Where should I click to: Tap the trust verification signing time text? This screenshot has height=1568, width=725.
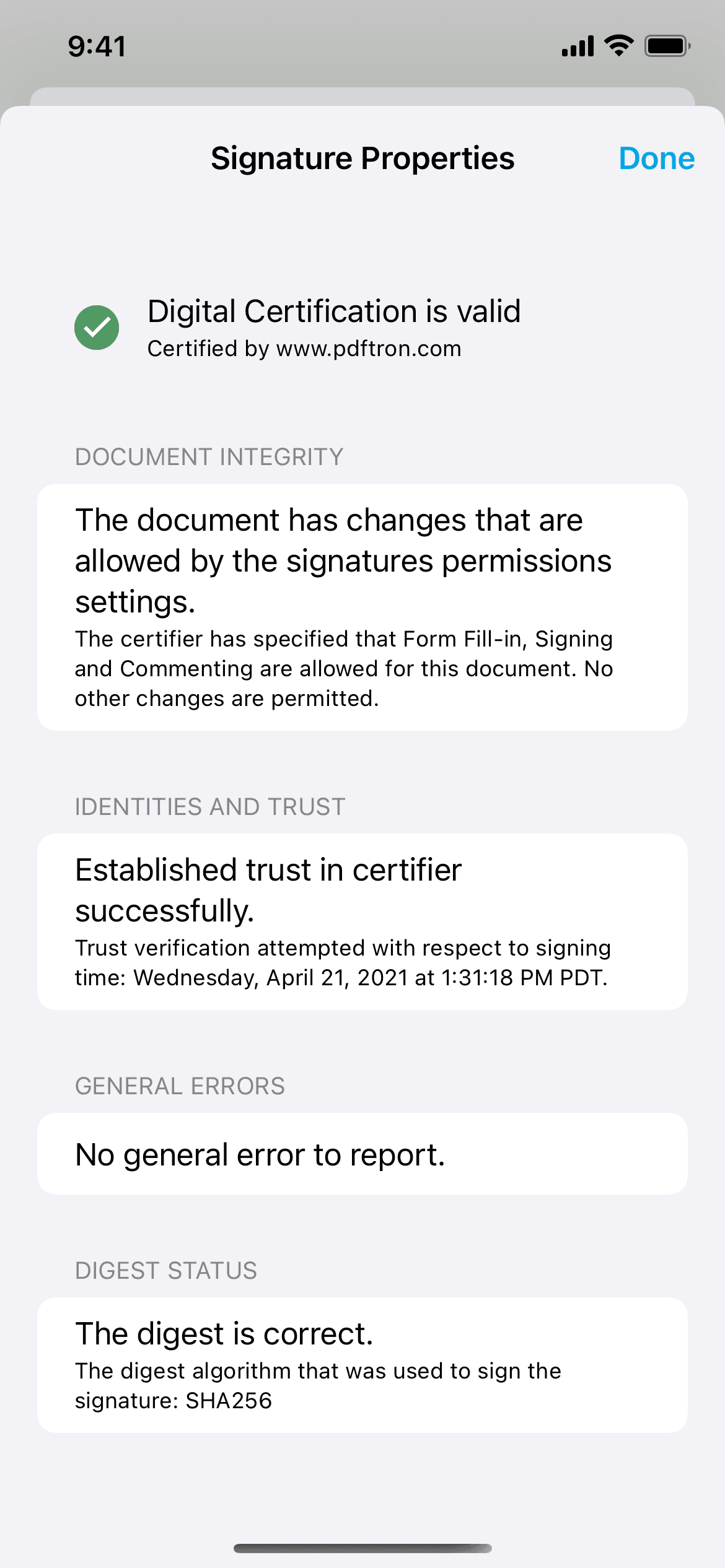[x=343, y=963]
